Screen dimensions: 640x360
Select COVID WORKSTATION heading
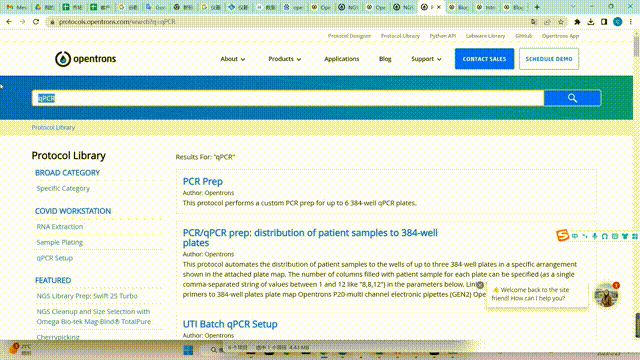pos(73,211)
